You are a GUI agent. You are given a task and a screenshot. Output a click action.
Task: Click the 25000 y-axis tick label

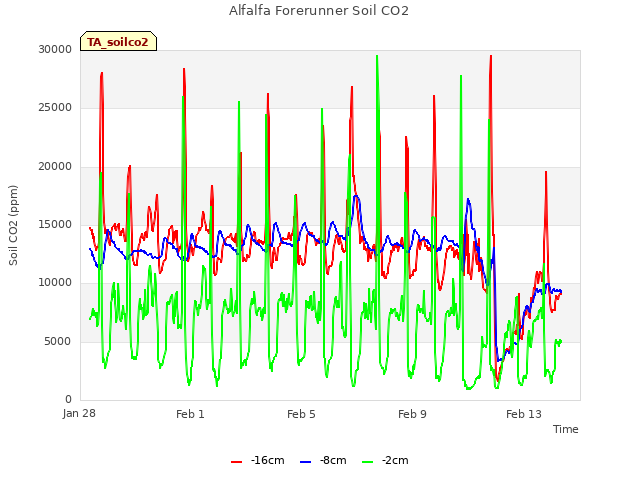pyautogui.click(x=55, y=108)
